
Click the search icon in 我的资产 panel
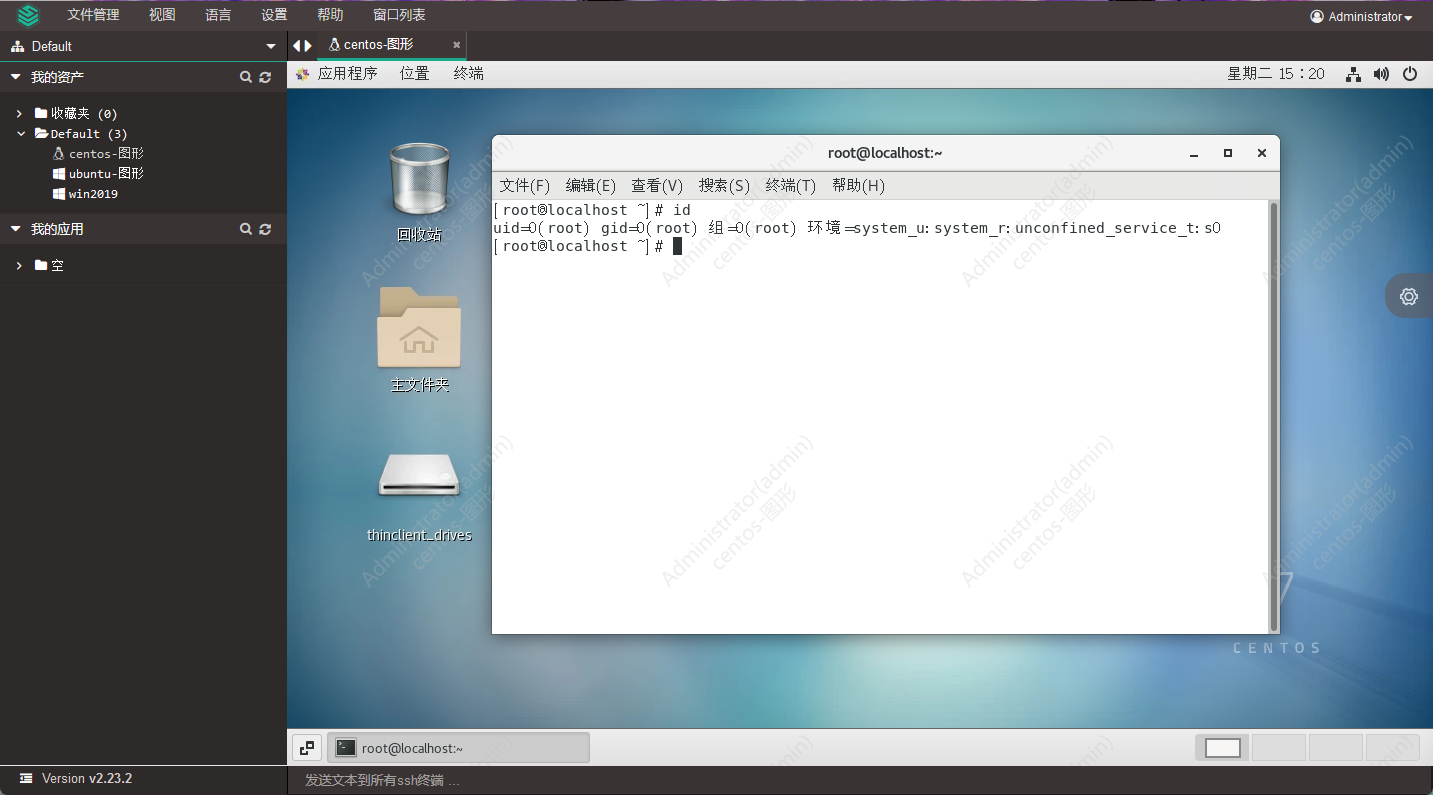tap(246, 77)
